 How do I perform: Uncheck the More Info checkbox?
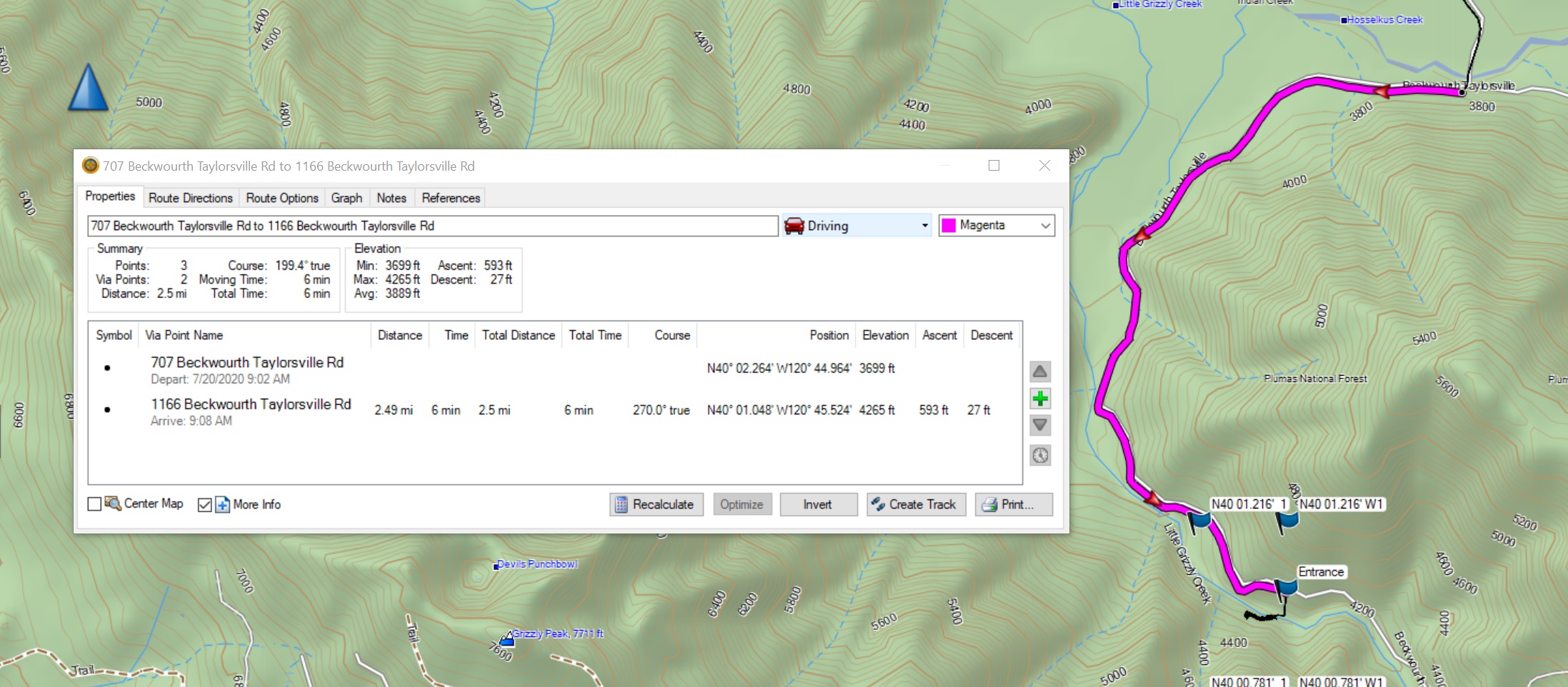point(205,505)
